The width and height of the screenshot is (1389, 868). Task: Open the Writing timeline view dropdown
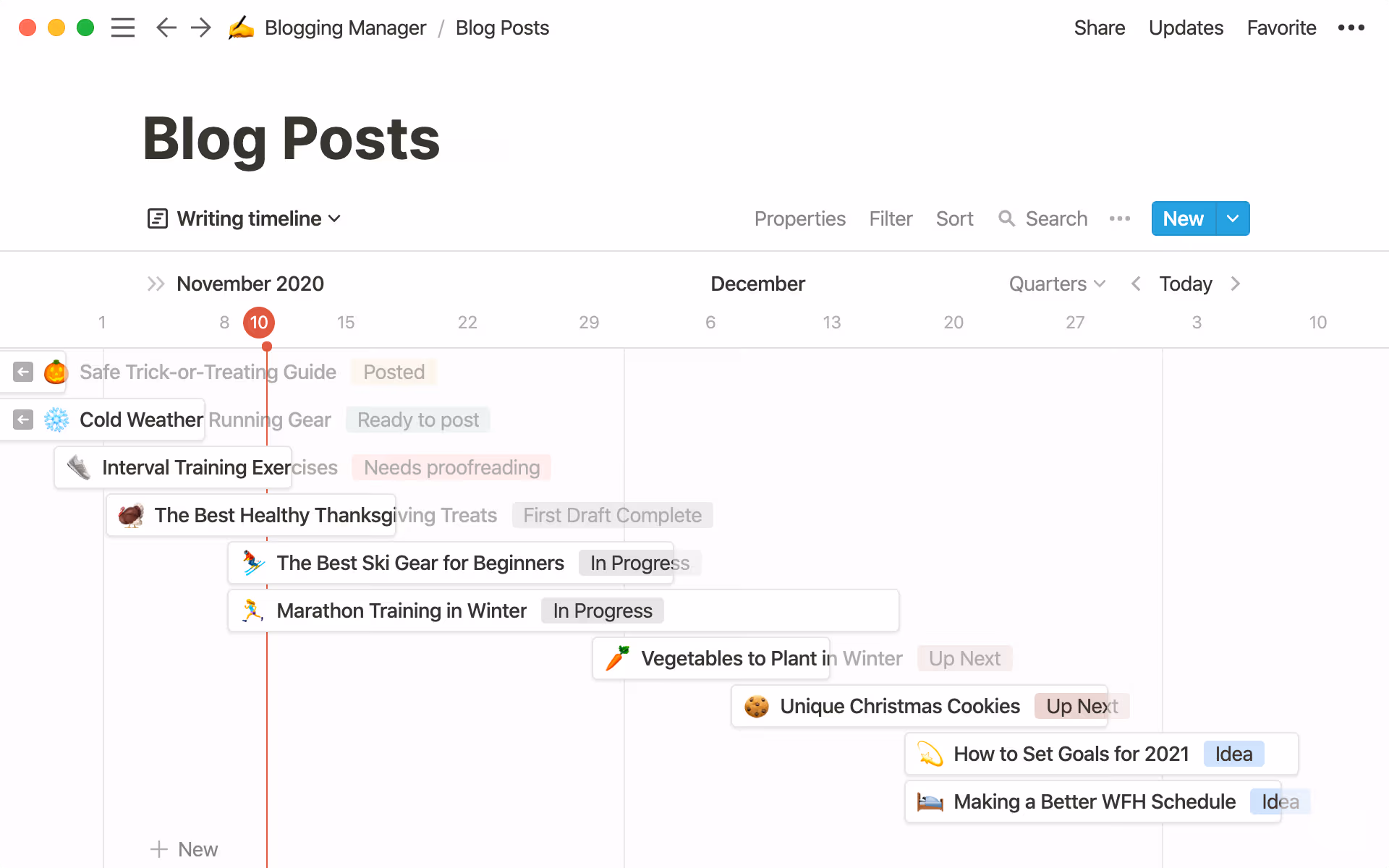(334, 218)
